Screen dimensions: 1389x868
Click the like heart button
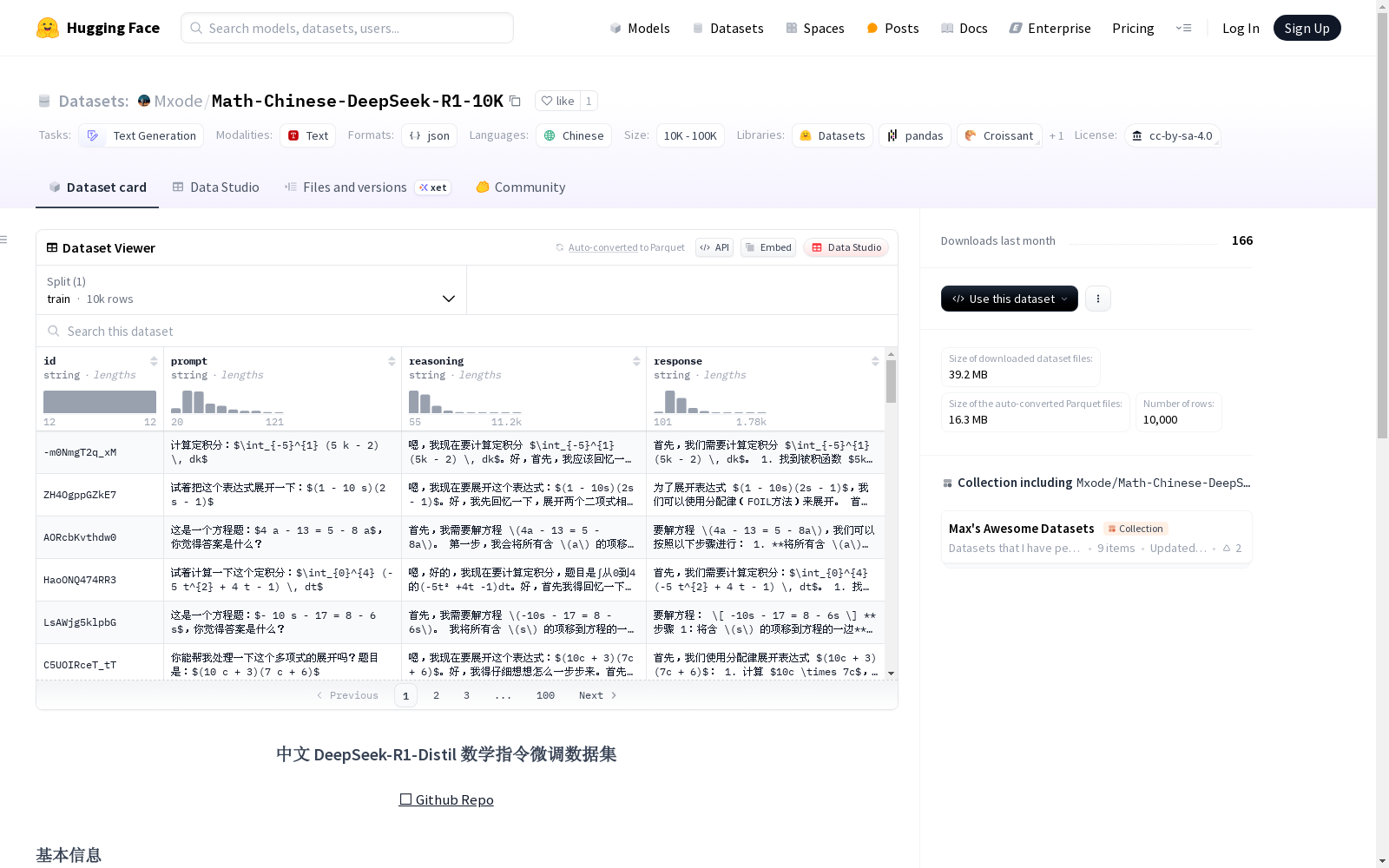[x=557, y=101]
